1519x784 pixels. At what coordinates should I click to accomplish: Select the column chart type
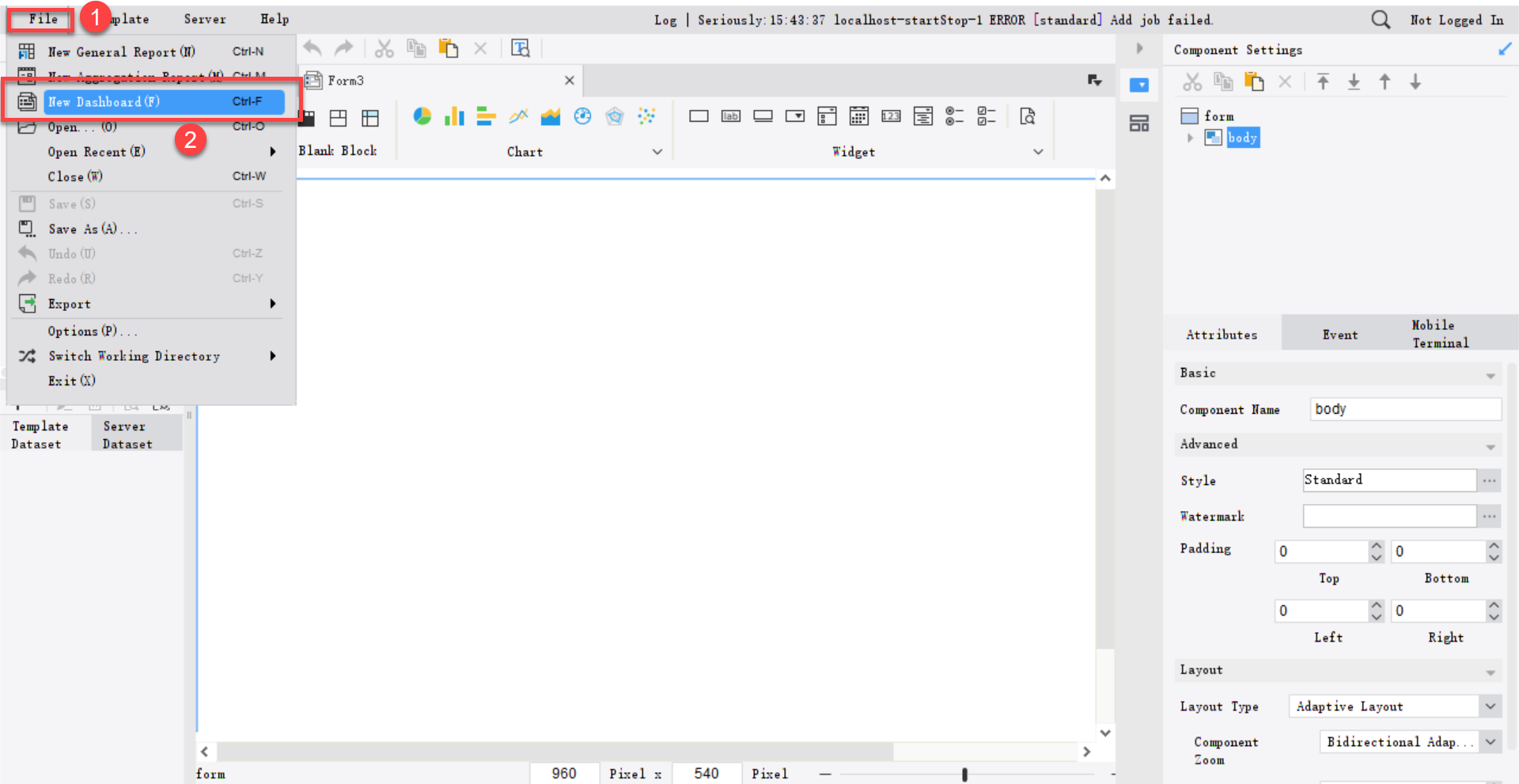(453, 116)
